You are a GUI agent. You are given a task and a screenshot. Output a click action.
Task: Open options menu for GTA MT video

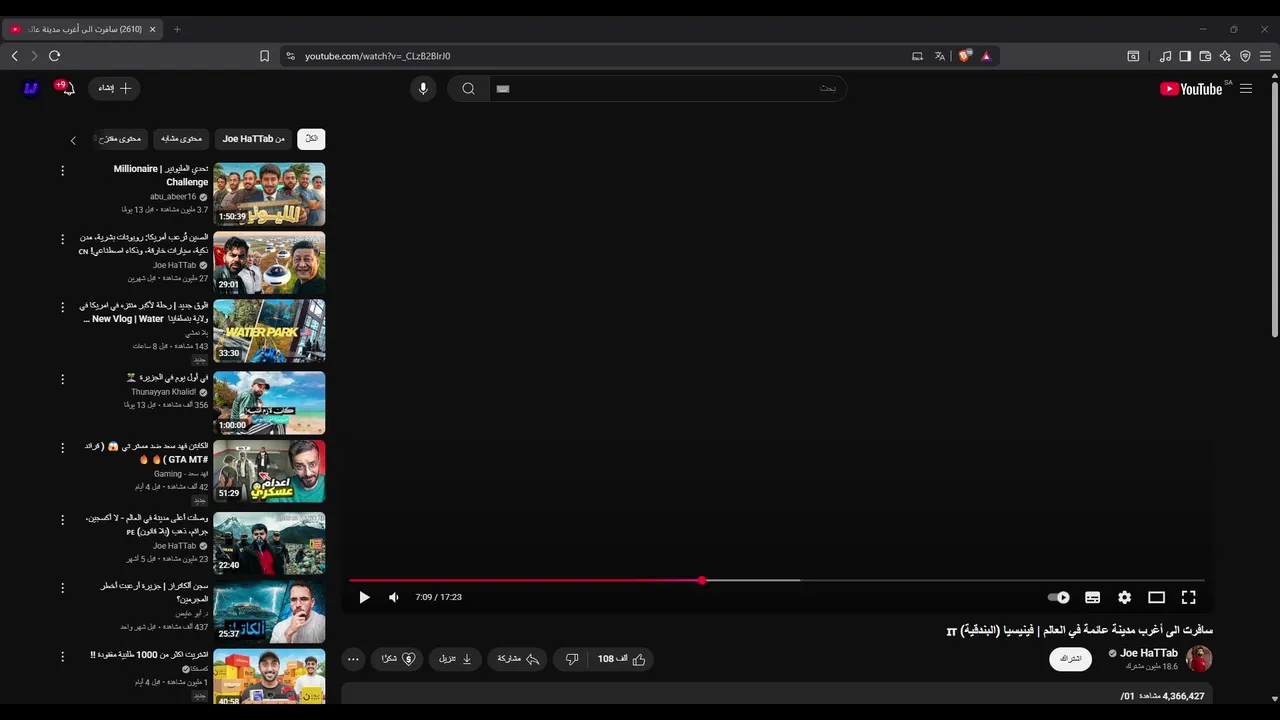(62, 447)
